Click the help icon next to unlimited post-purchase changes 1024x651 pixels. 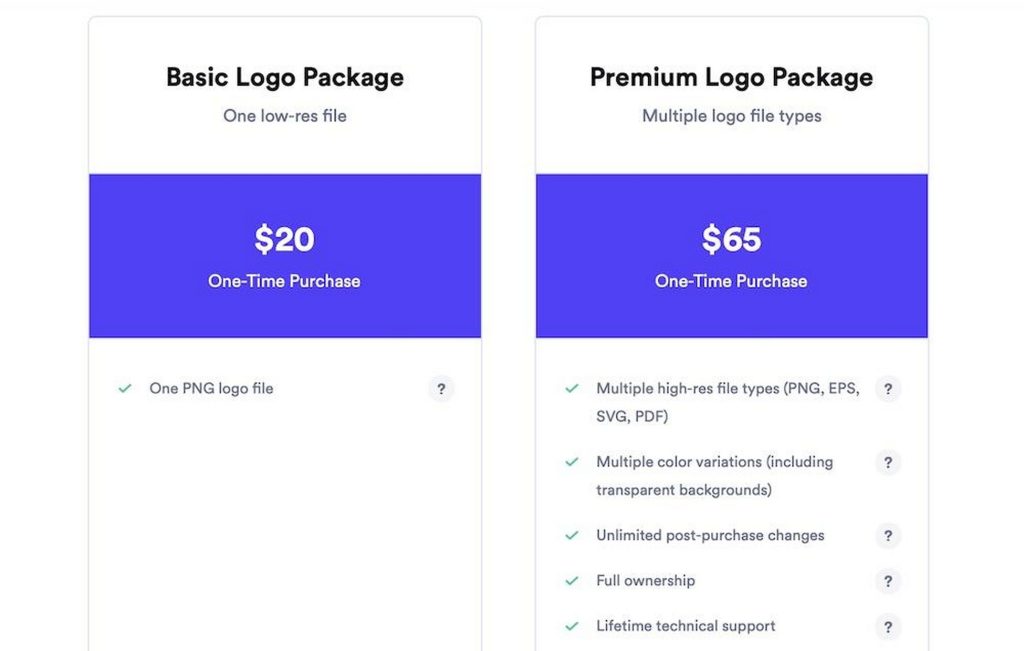click(x=888, y=535)
